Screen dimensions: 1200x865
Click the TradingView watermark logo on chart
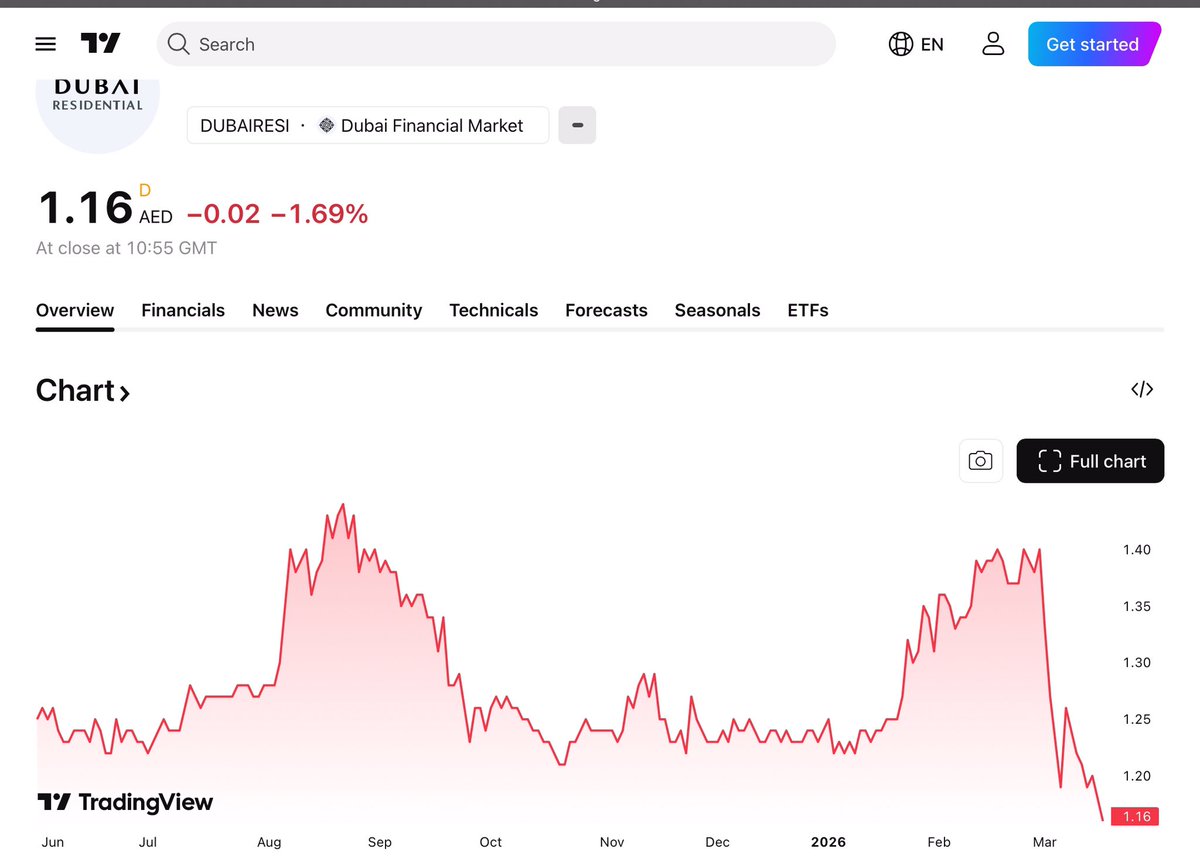(x=125, y=802)
